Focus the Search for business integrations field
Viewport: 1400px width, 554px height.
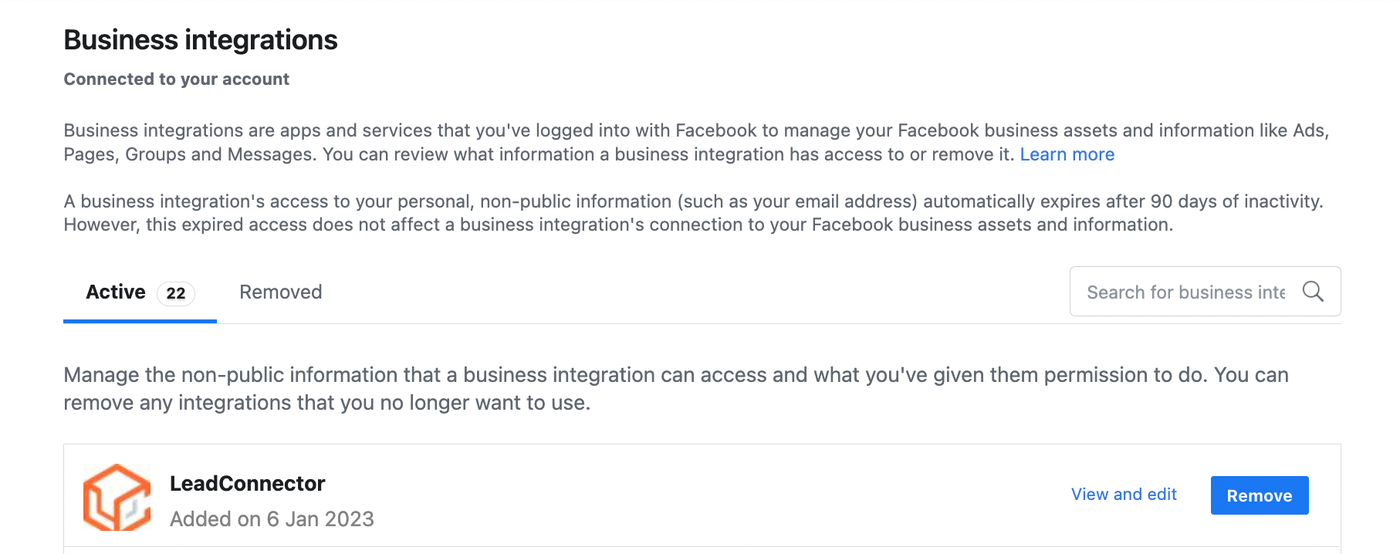1185,292
